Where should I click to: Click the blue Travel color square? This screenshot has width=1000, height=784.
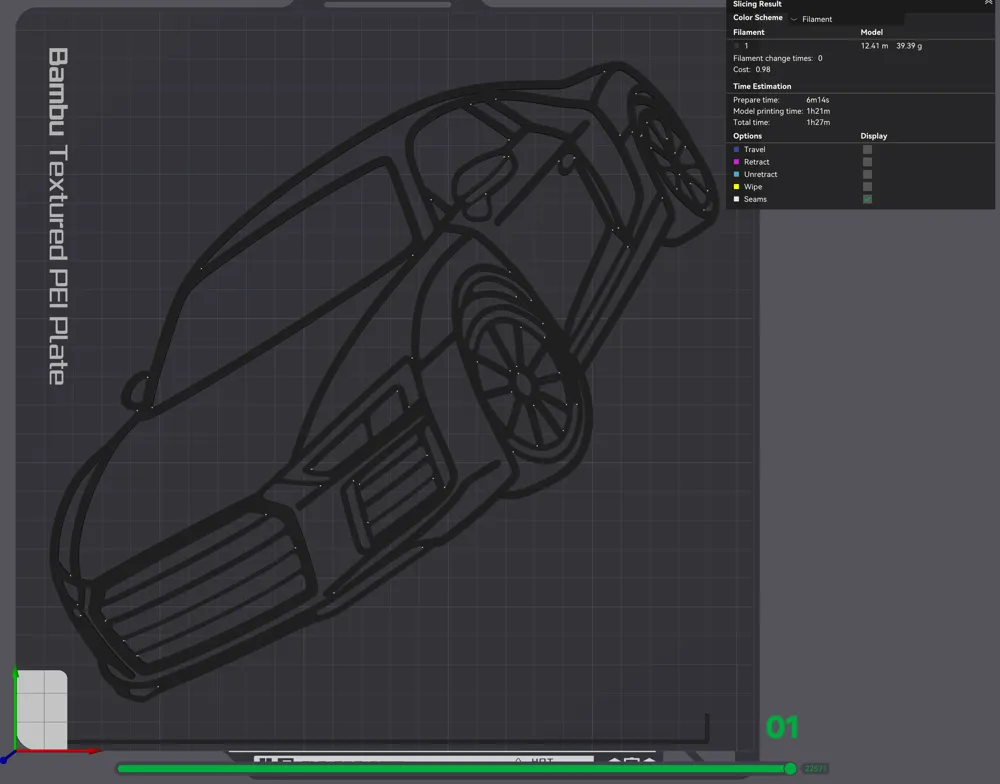tap(737, 149)
